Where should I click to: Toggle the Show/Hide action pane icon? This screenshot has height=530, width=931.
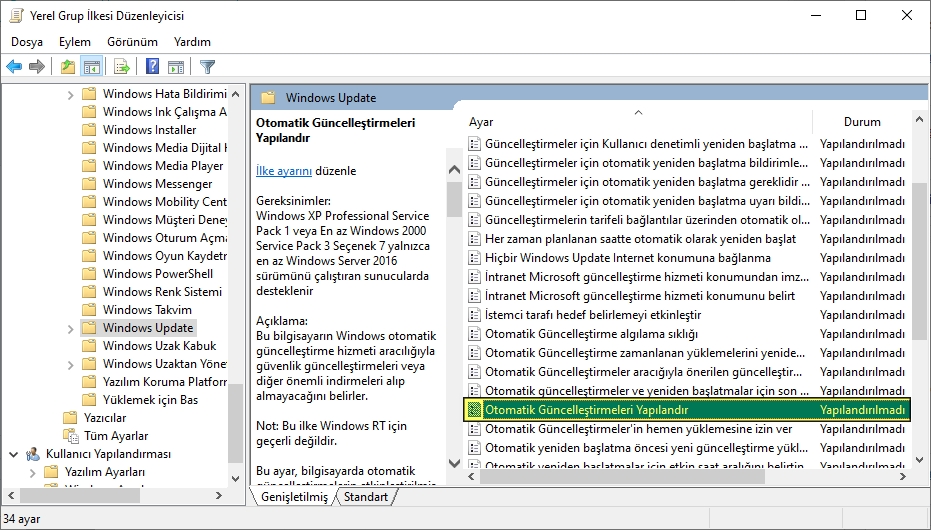[176, 66]
